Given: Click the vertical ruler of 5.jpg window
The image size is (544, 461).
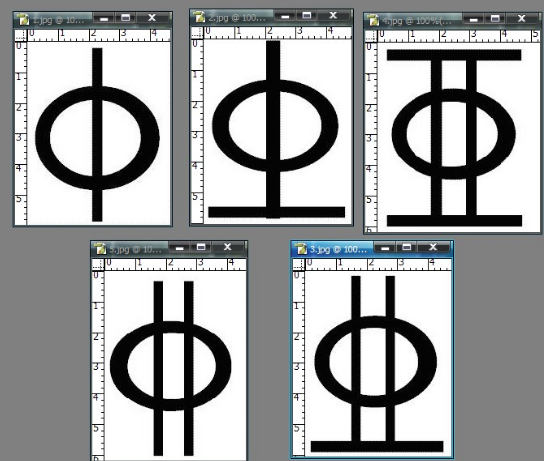Looking at the screenshot, I should coord(98,365).
